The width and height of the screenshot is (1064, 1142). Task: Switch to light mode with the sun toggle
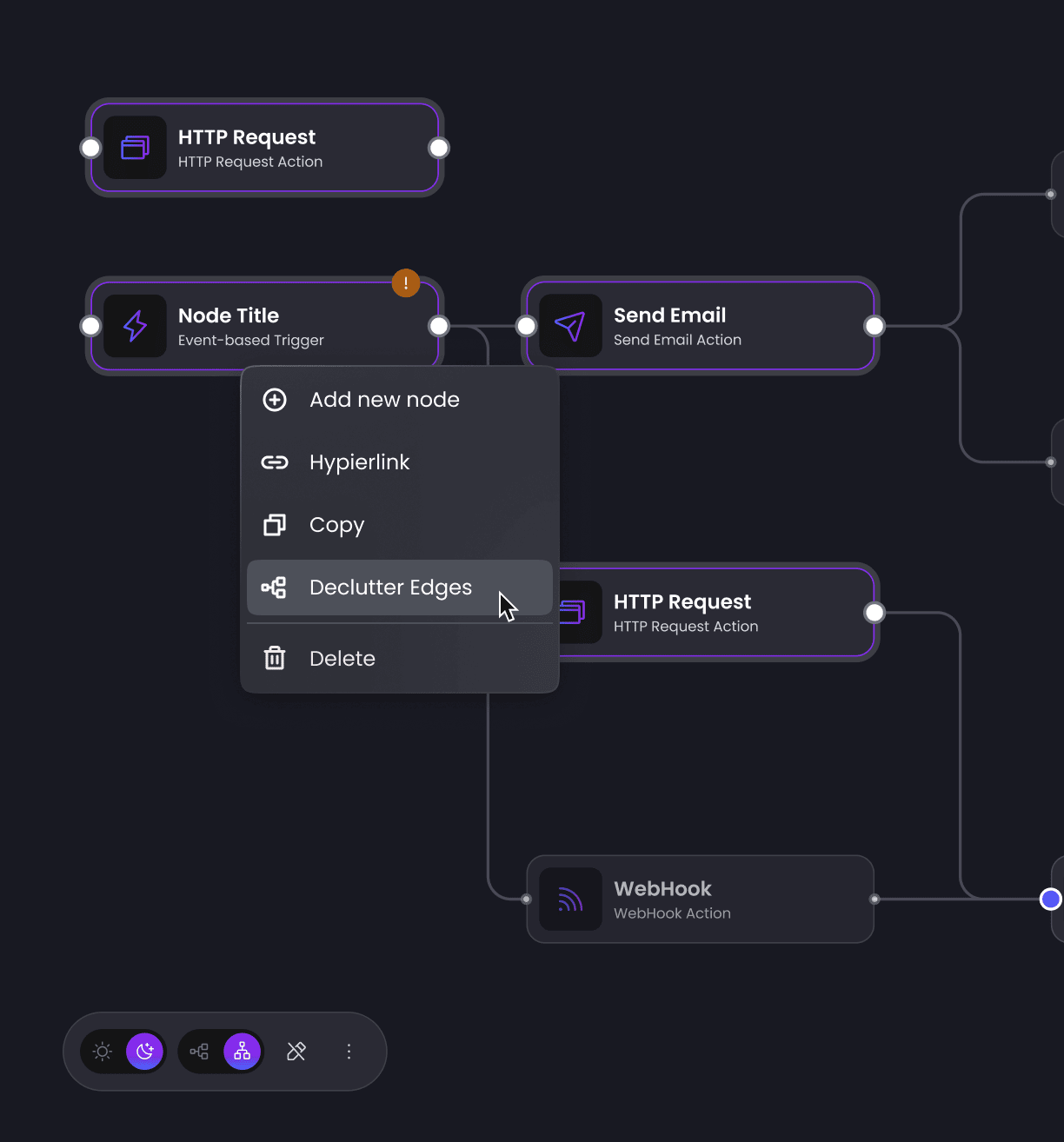pyautogui.click(x=103, y=1051)
